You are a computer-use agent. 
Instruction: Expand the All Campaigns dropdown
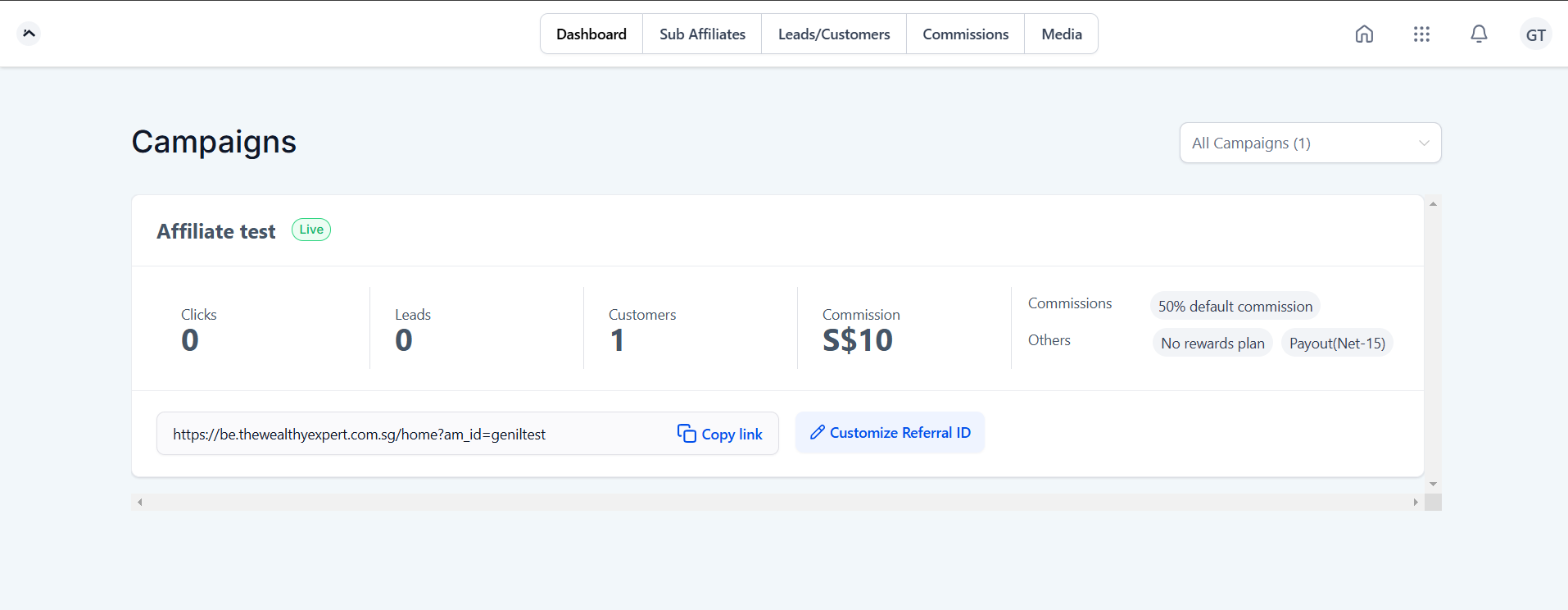(1309, 143)
